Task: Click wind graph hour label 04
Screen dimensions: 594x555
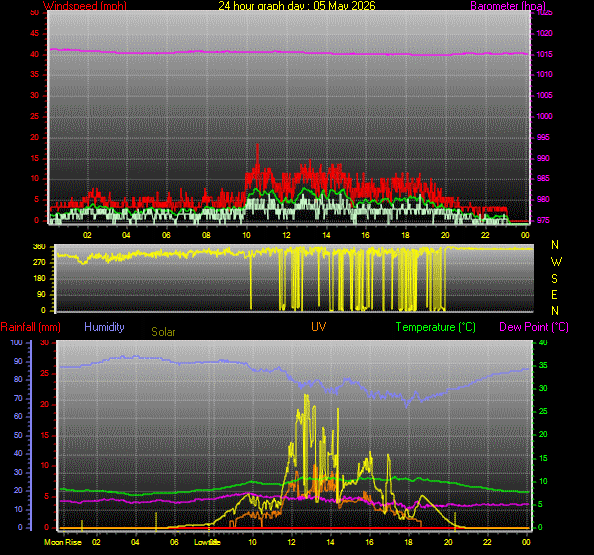Action: tap(126, 235)
